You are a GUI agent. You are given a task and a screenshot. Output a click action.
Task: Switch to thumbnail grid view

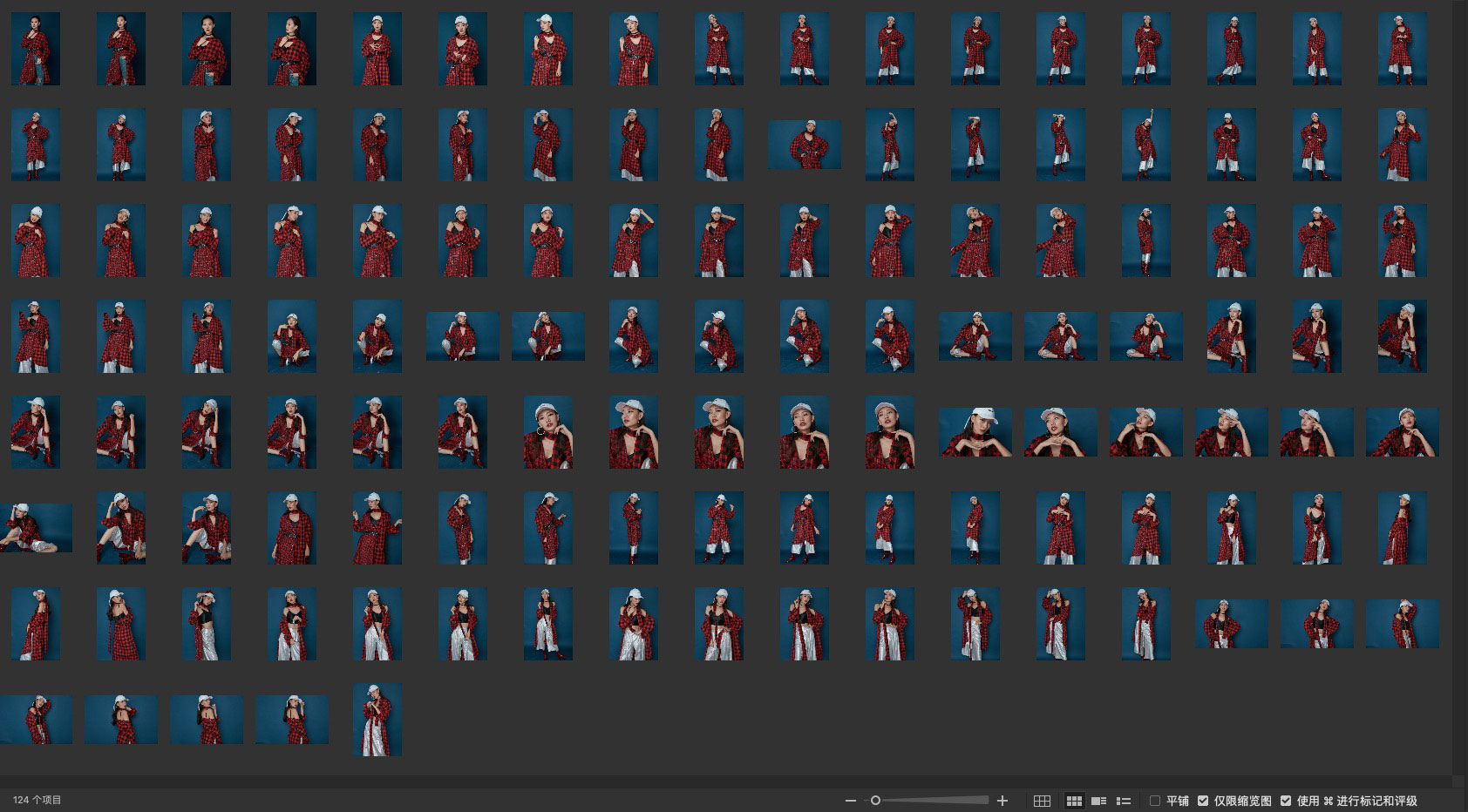point(1074,801)
